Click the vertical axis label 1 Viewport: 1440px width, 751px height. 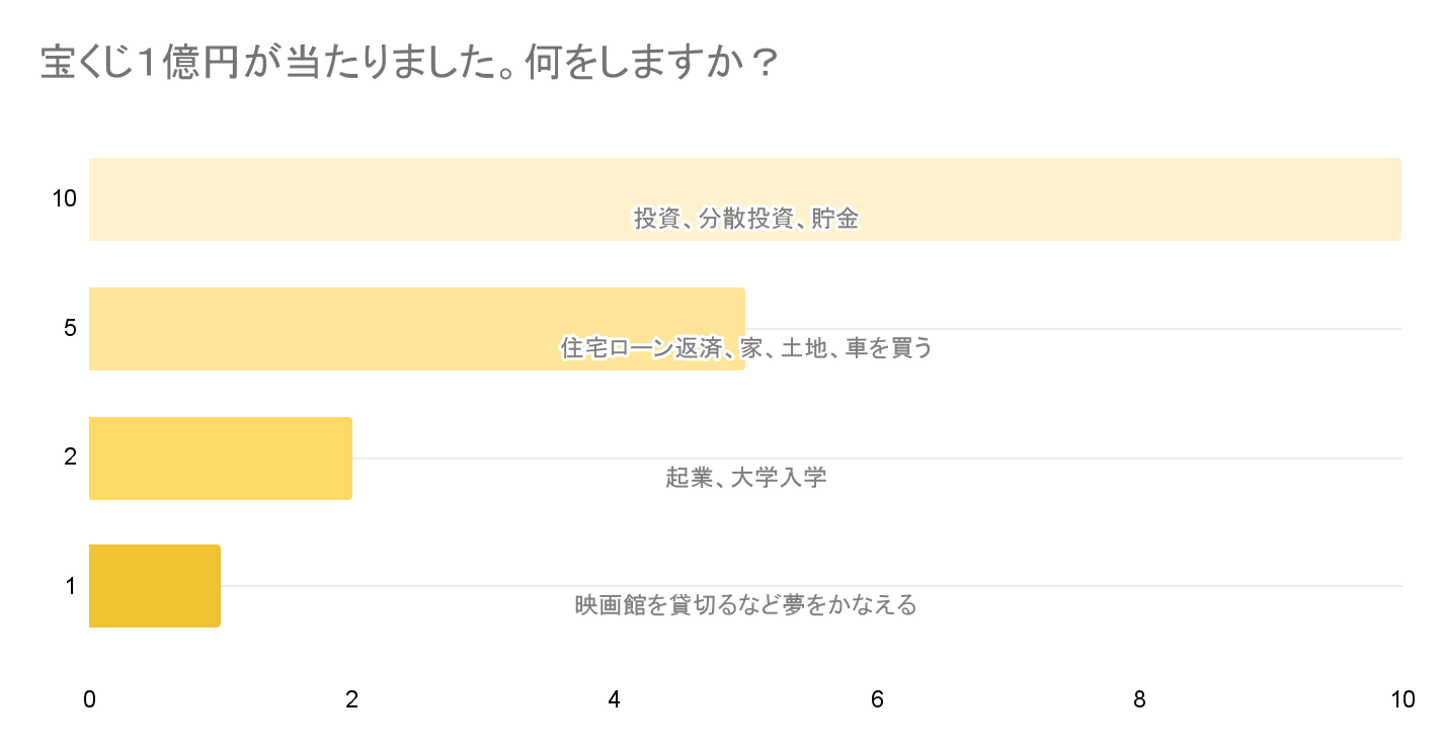[70, 586]
